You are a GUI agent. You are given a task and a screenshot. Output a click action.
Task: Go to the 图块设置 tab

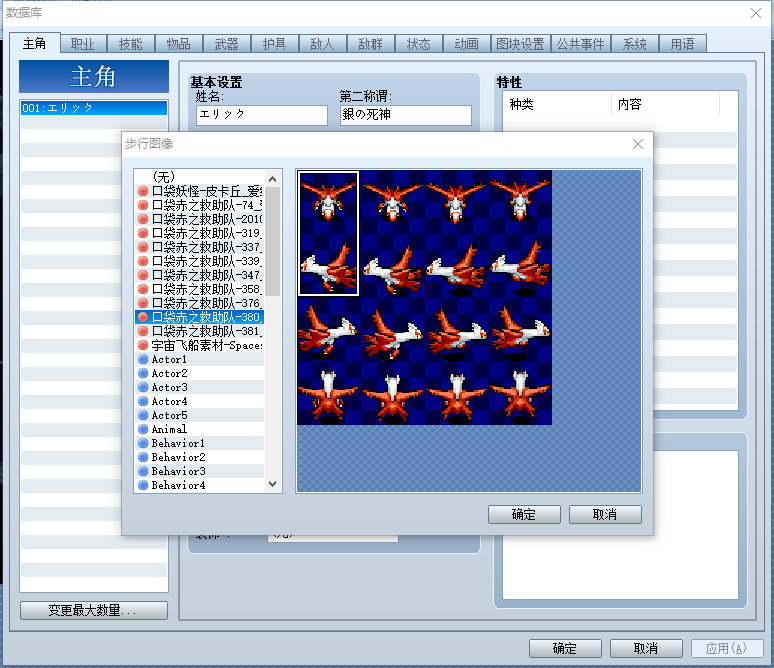pos(520,44)
